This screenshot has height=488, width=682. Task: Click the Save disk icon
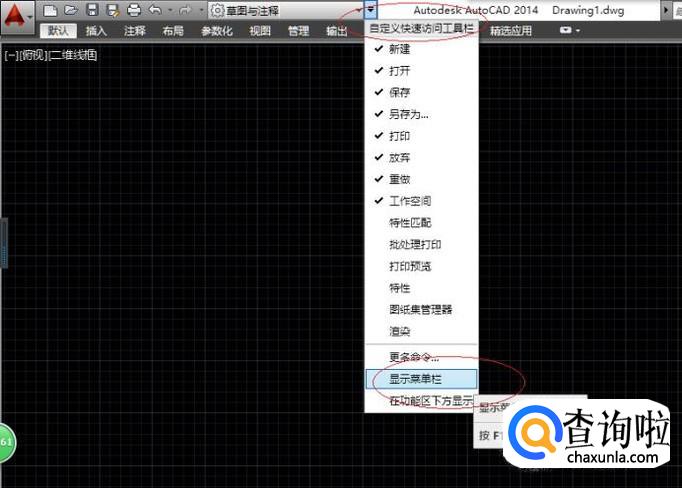point(92,10)
